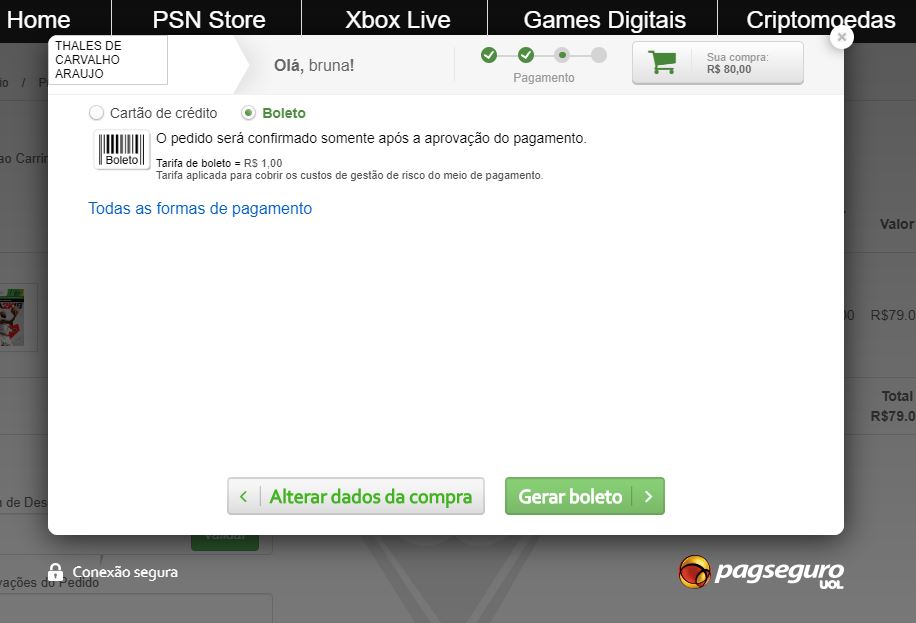
Task: Close the payment modal with X
Action: coord(841,37)
